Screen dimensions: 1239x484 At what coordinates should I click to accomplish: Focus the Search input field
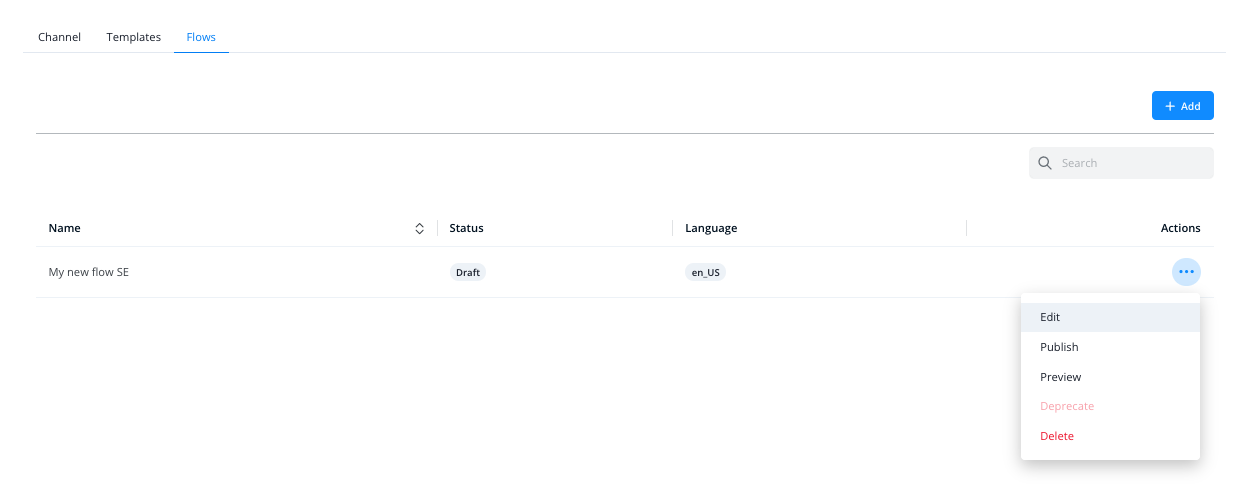[x=1121, y=163]
